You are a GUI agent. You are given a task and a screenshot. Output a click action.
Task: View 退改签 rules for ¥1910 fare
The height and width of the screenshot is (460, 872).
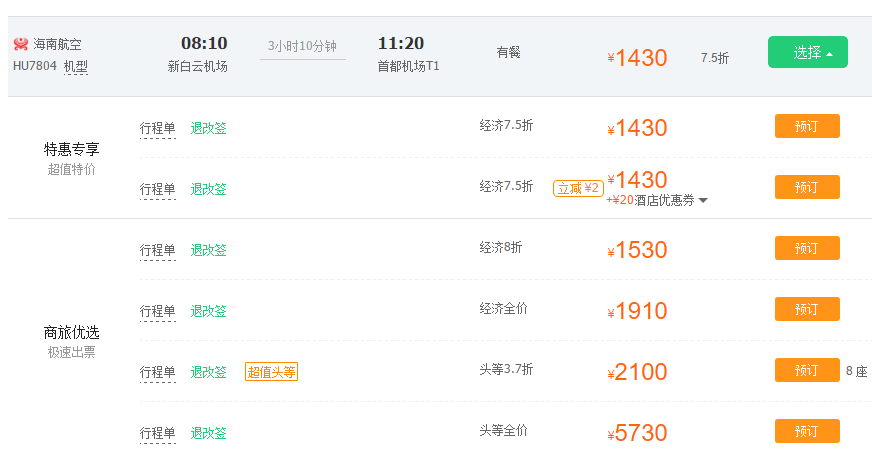pyautogui.click(x=209, y=311)
